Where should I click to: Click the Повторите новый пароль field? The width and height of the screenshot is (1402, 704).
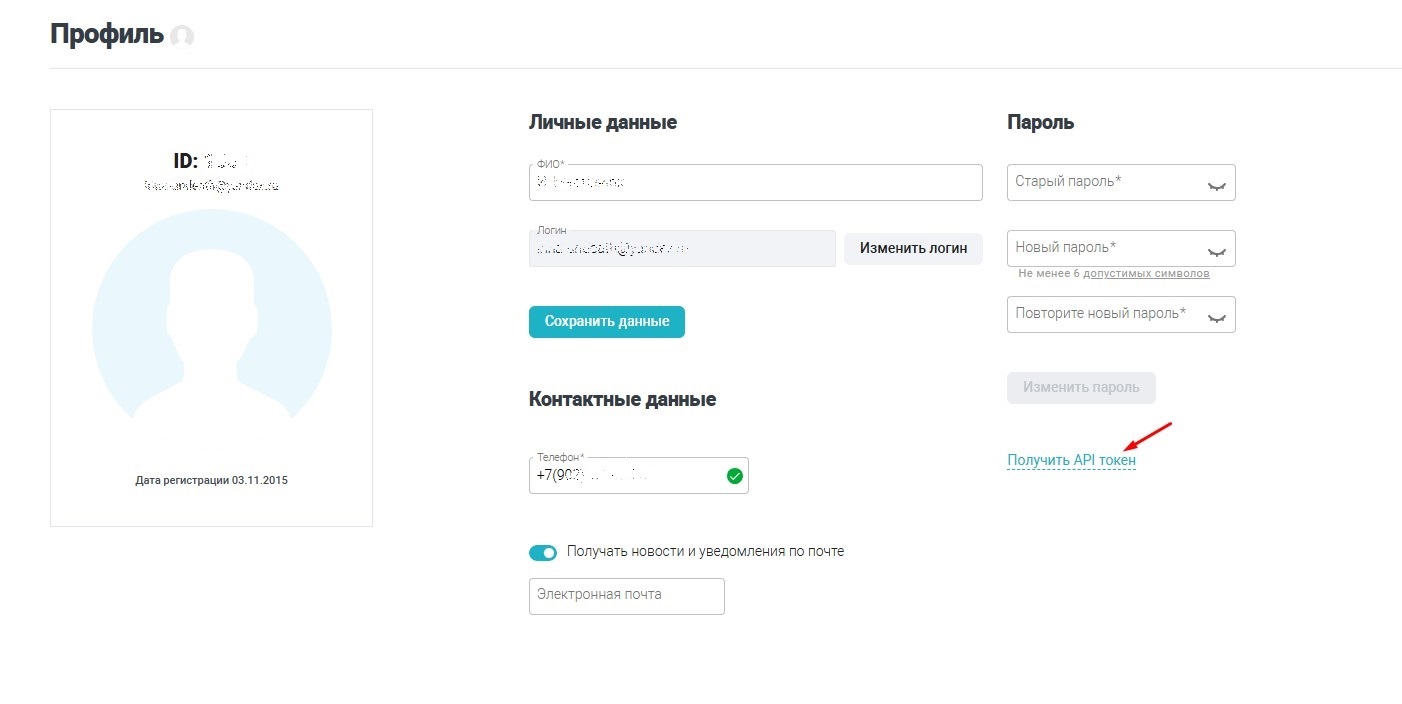[x=1121, y=314]
